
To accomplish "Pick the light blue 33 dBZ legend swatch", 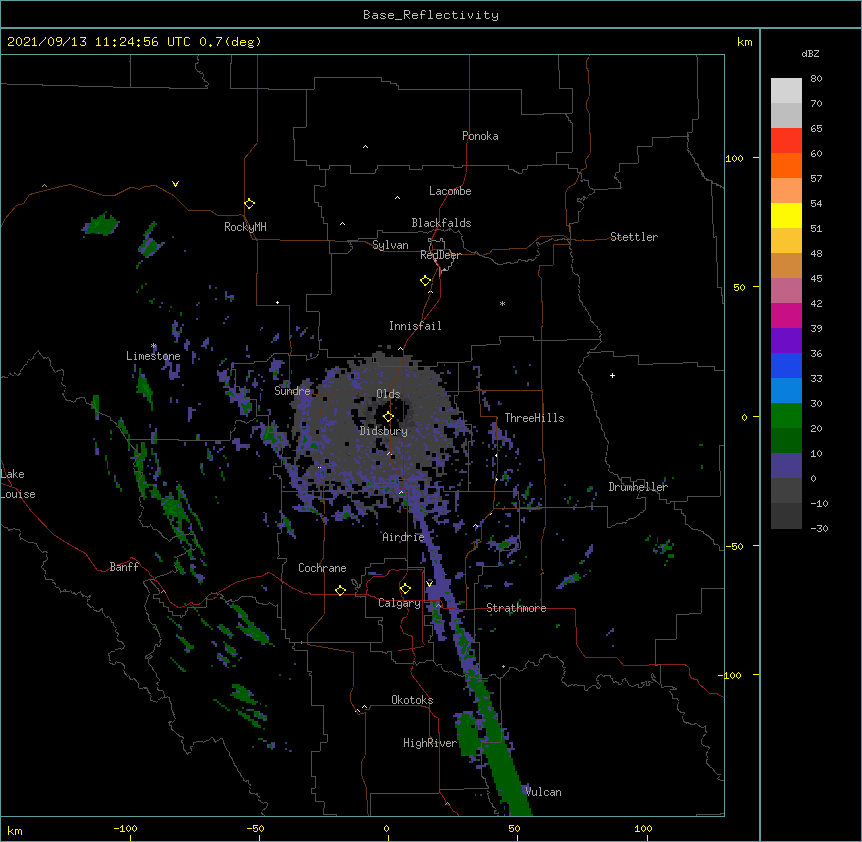I will click(x=786, y=391).
